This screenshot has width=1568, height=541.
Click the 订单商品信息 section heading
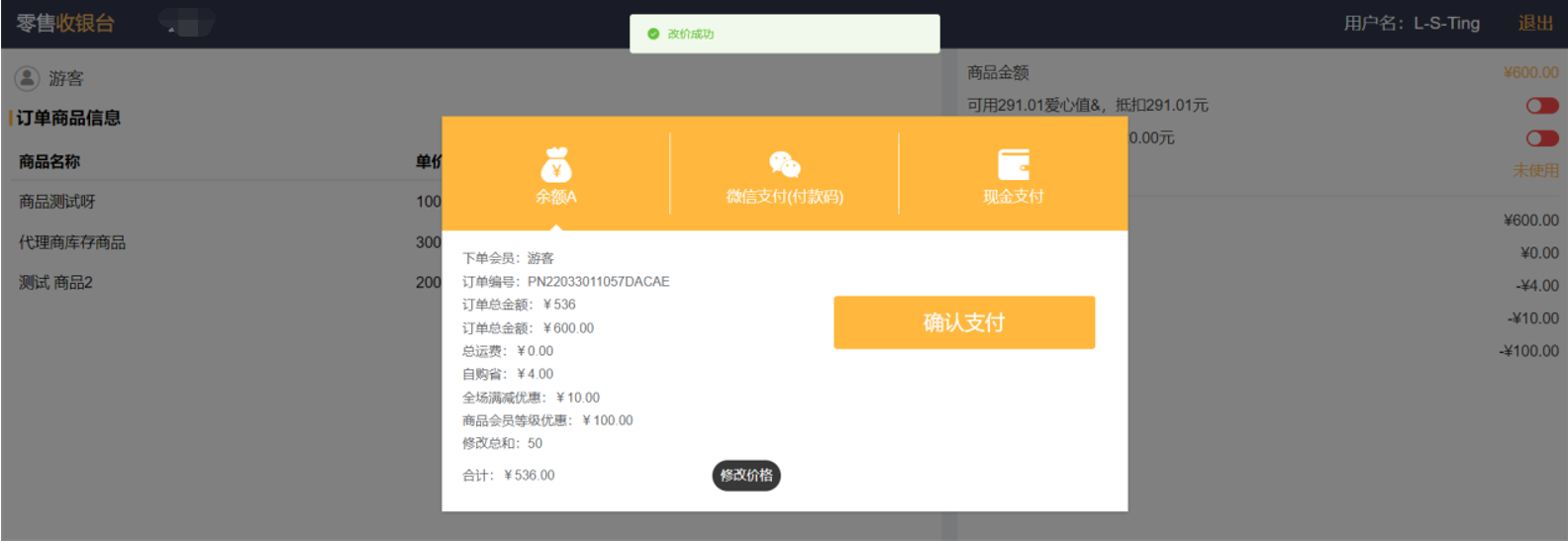[68, 118]
